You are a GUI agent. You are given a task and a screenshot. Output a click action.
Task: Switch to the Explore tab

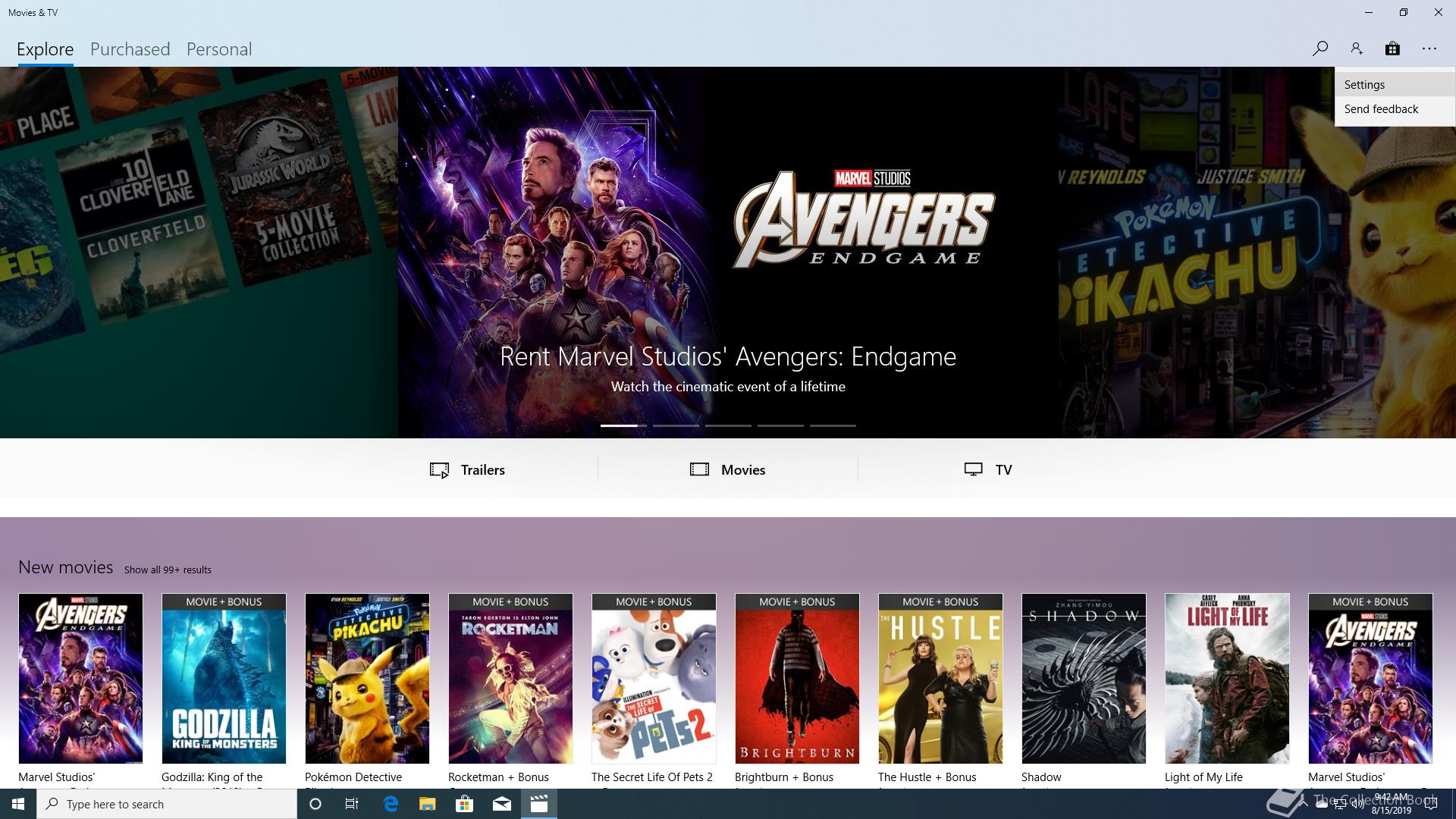click(45, 49)
